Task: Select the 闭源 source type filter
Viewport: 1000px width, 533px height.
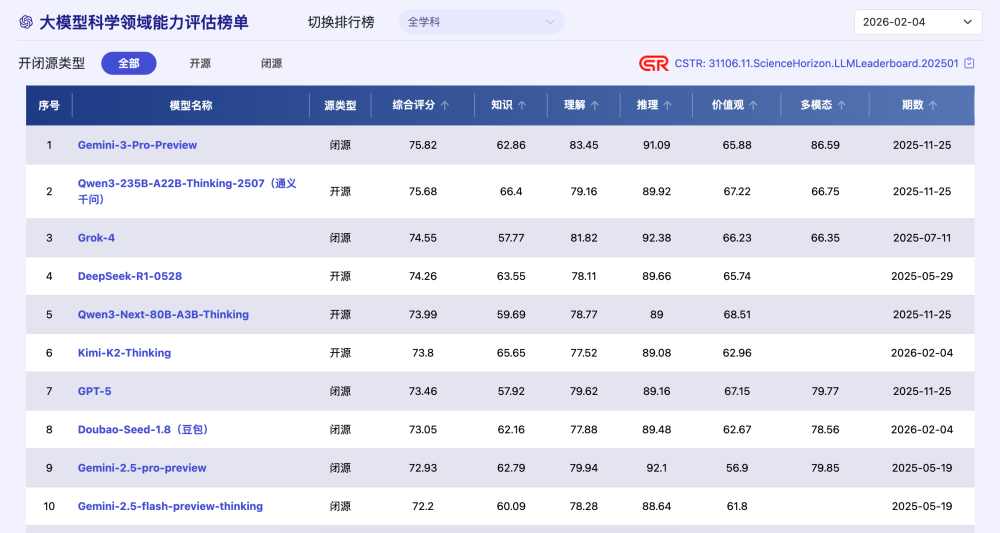Action: point(271,63)
